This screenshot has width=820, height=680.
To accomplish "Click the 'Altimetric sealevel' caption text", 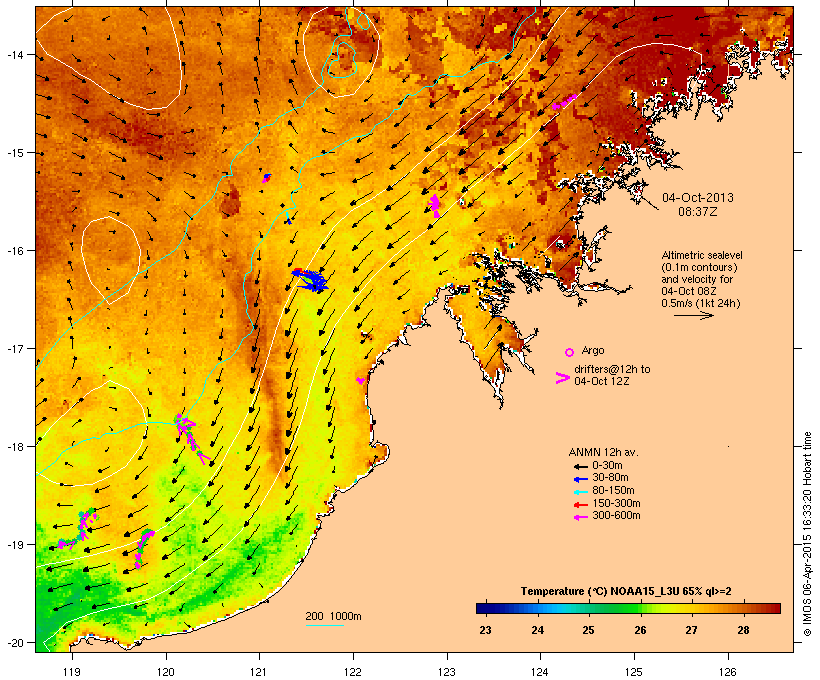I will tap(702, 255).
